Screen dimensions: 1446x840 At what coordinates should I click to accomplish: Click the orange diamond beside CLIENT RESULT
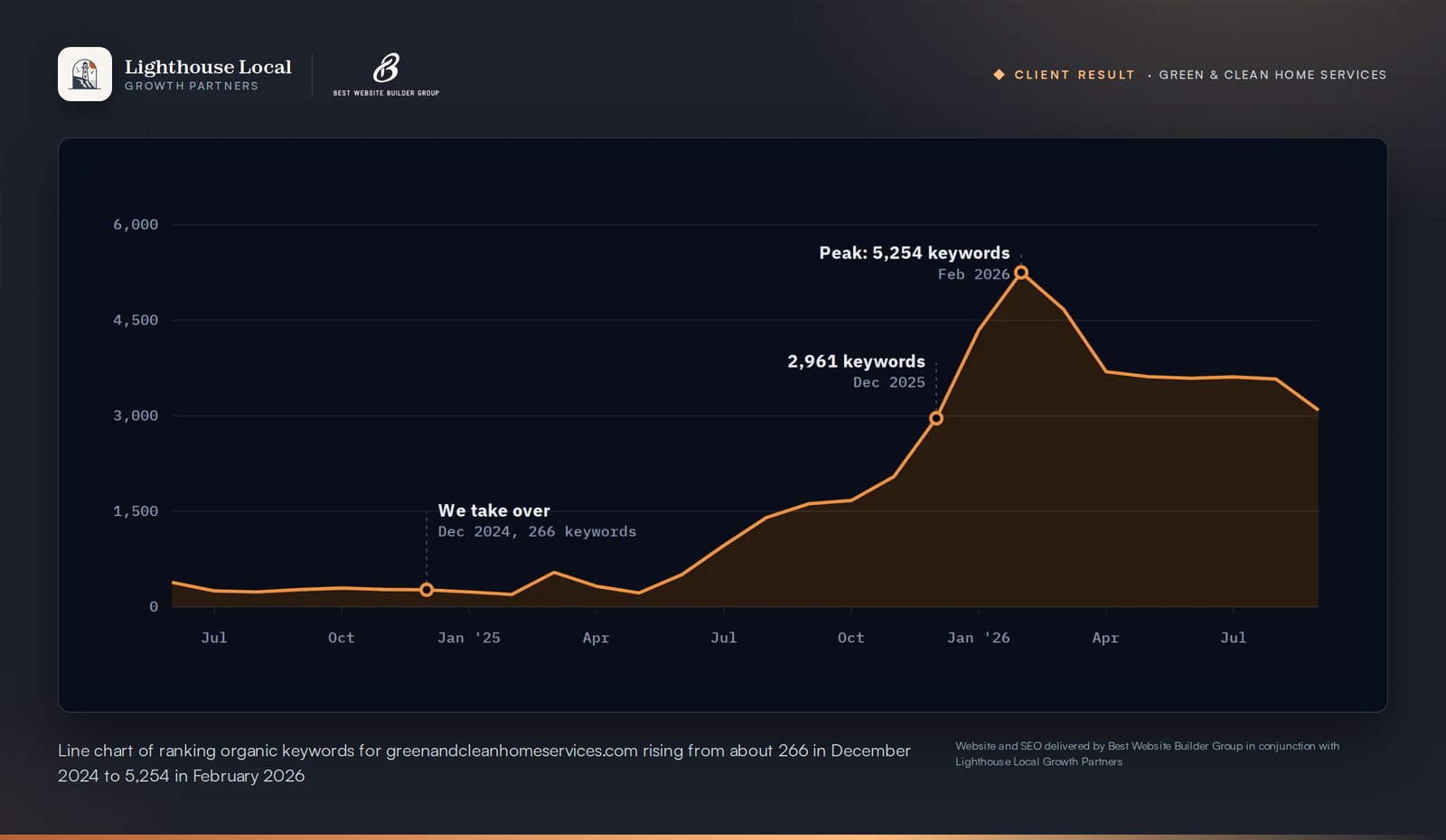click(x=999, y=75)
